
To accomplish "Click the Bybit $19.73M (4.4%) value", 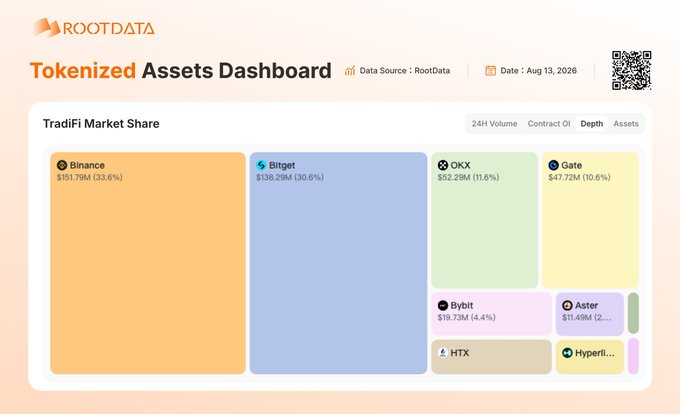I will click(467, 318).
